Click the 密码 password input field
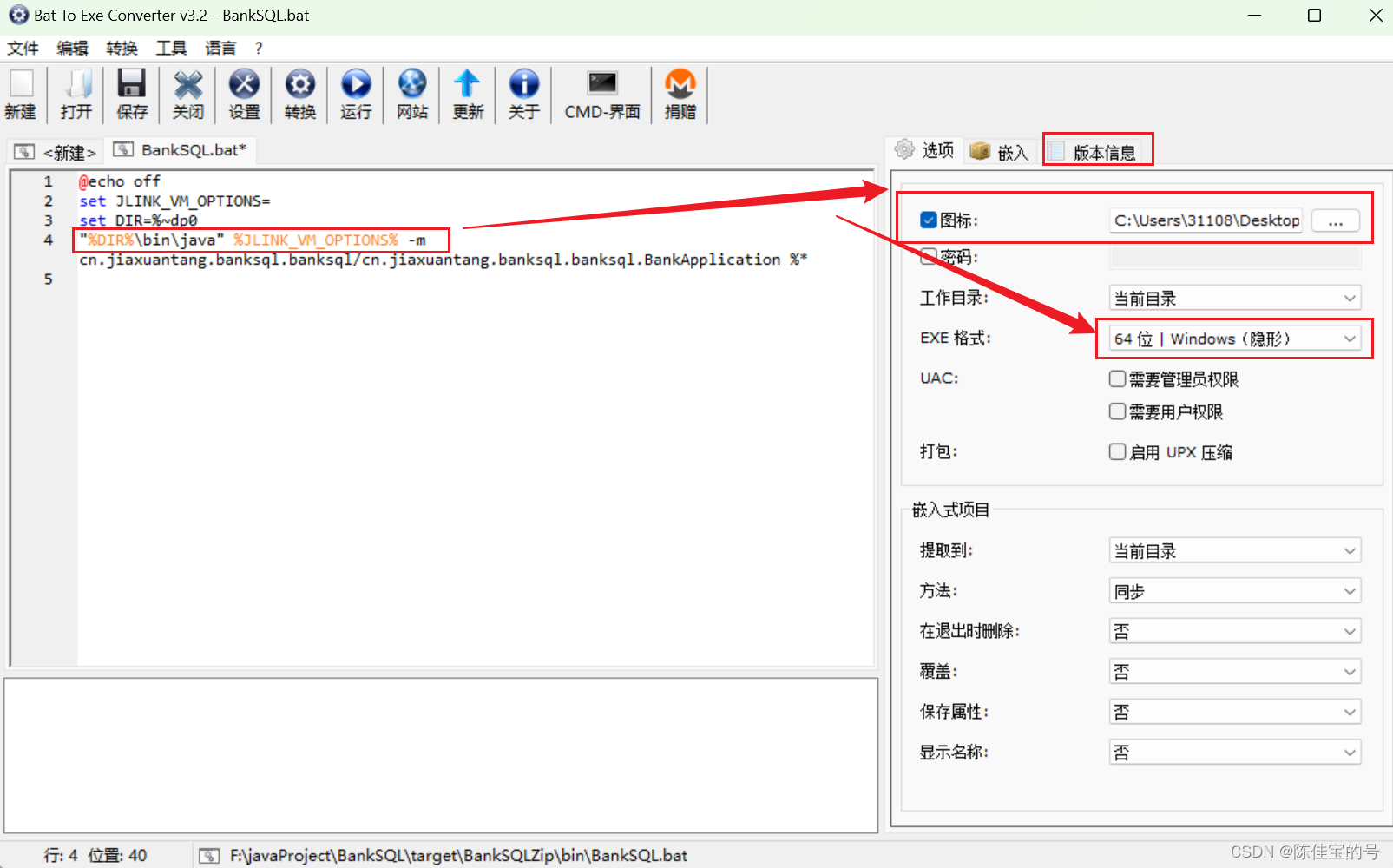1393x868 pixels. [x=1235, y=257]
